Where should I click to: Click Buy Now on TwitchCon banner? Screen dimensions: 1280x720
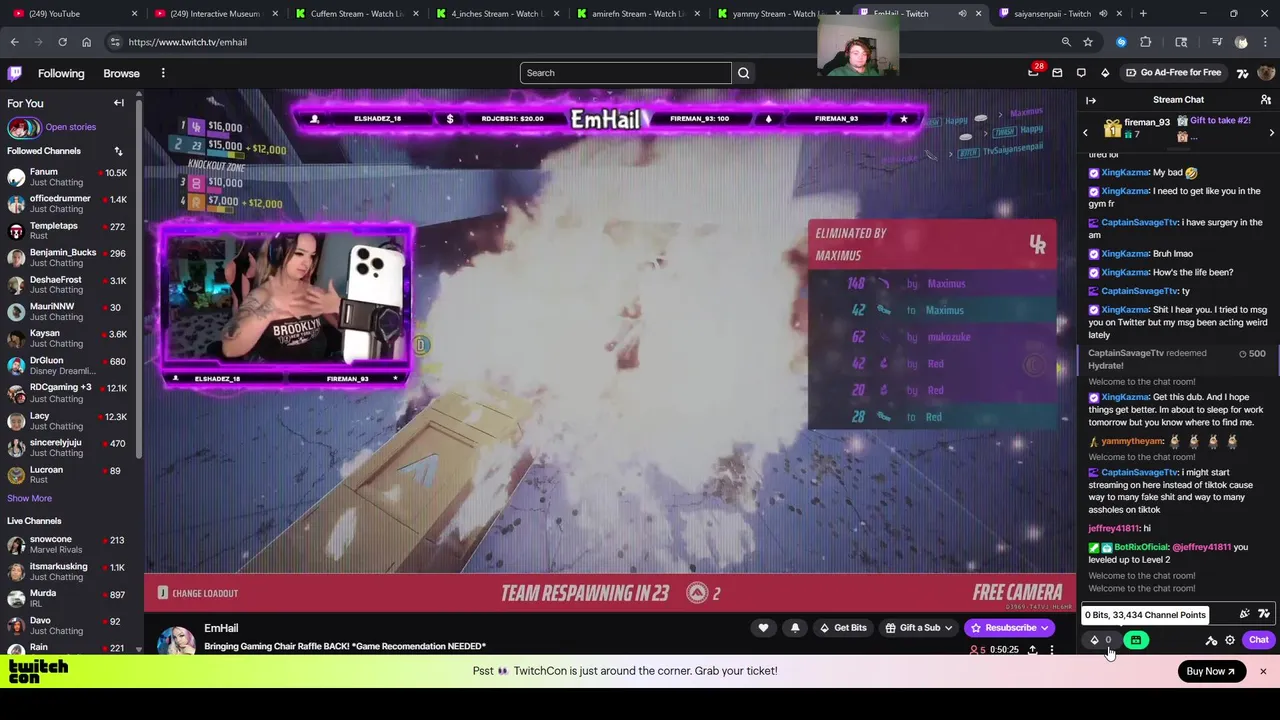(1211, 671)
